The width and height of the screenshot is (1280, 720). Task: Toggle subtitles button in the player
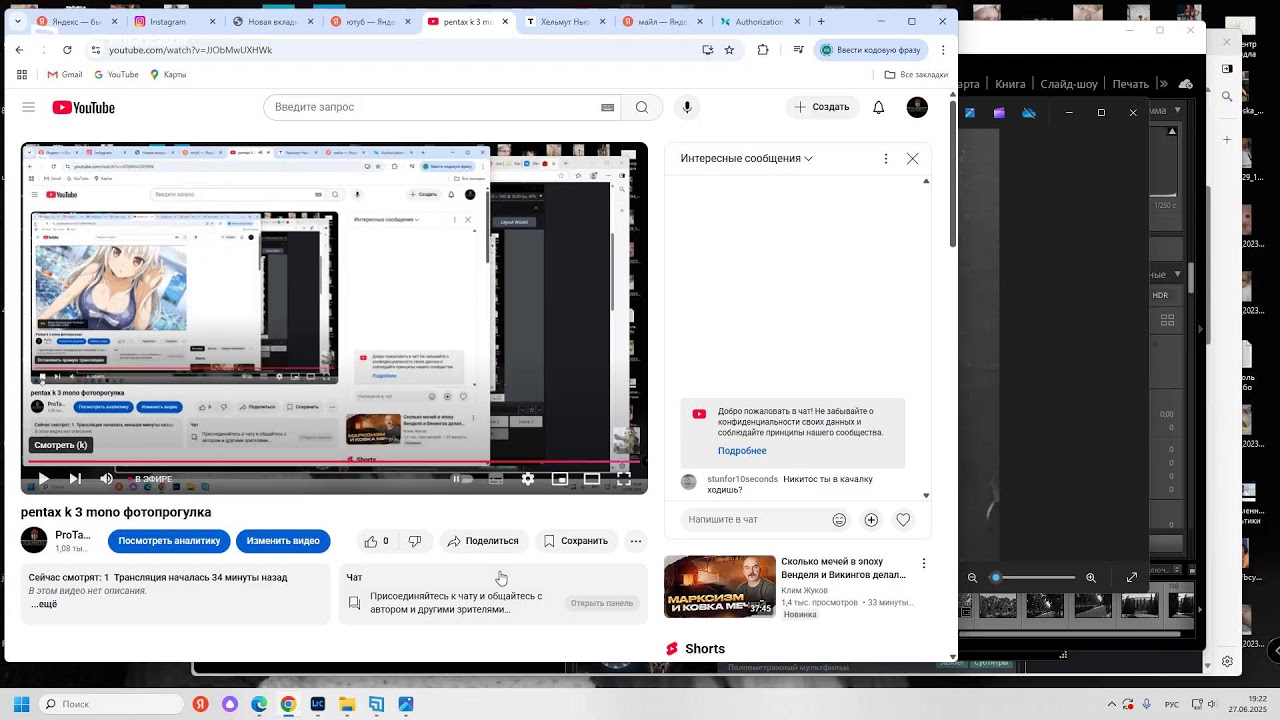[496, 479]
